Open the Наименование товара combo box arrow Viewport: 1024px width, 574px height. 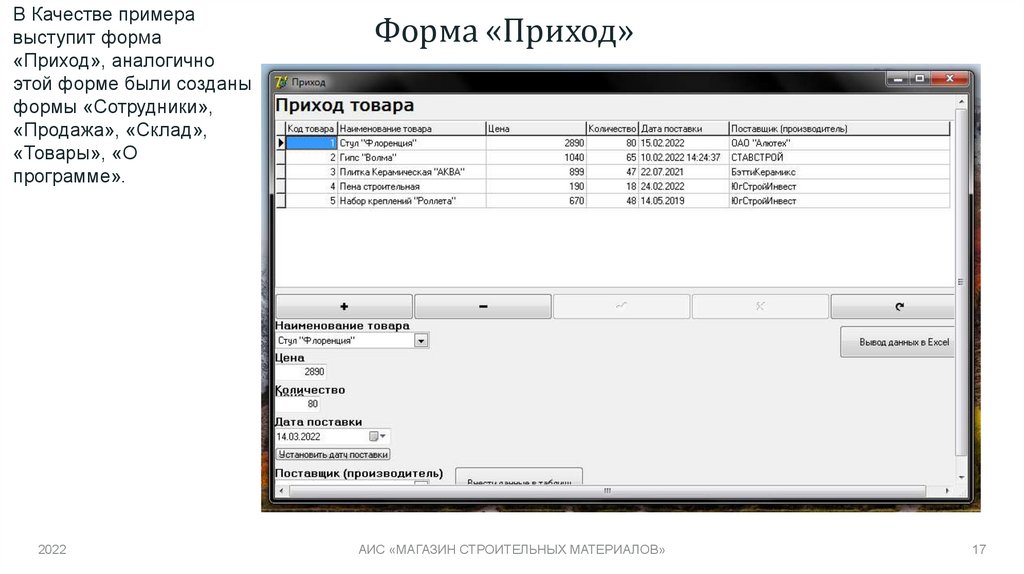tap(421, 341)
